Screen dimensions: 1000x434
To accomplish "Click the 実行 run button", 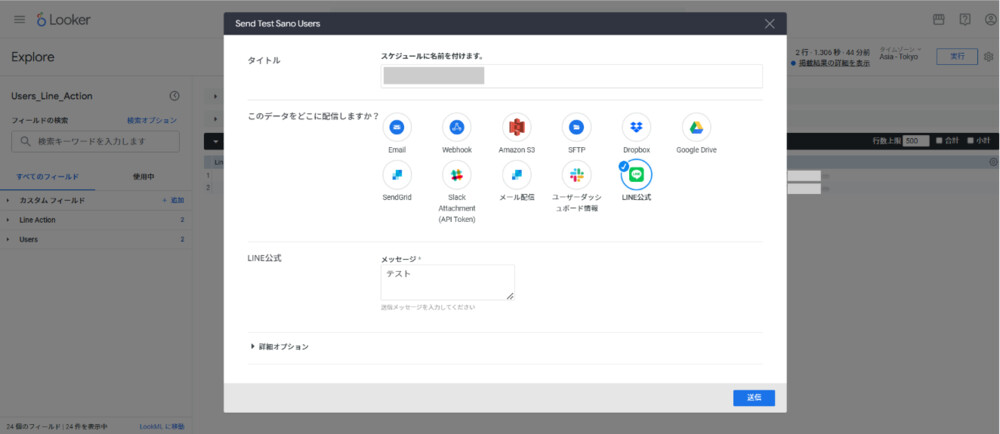I will [x=957, y=57].
